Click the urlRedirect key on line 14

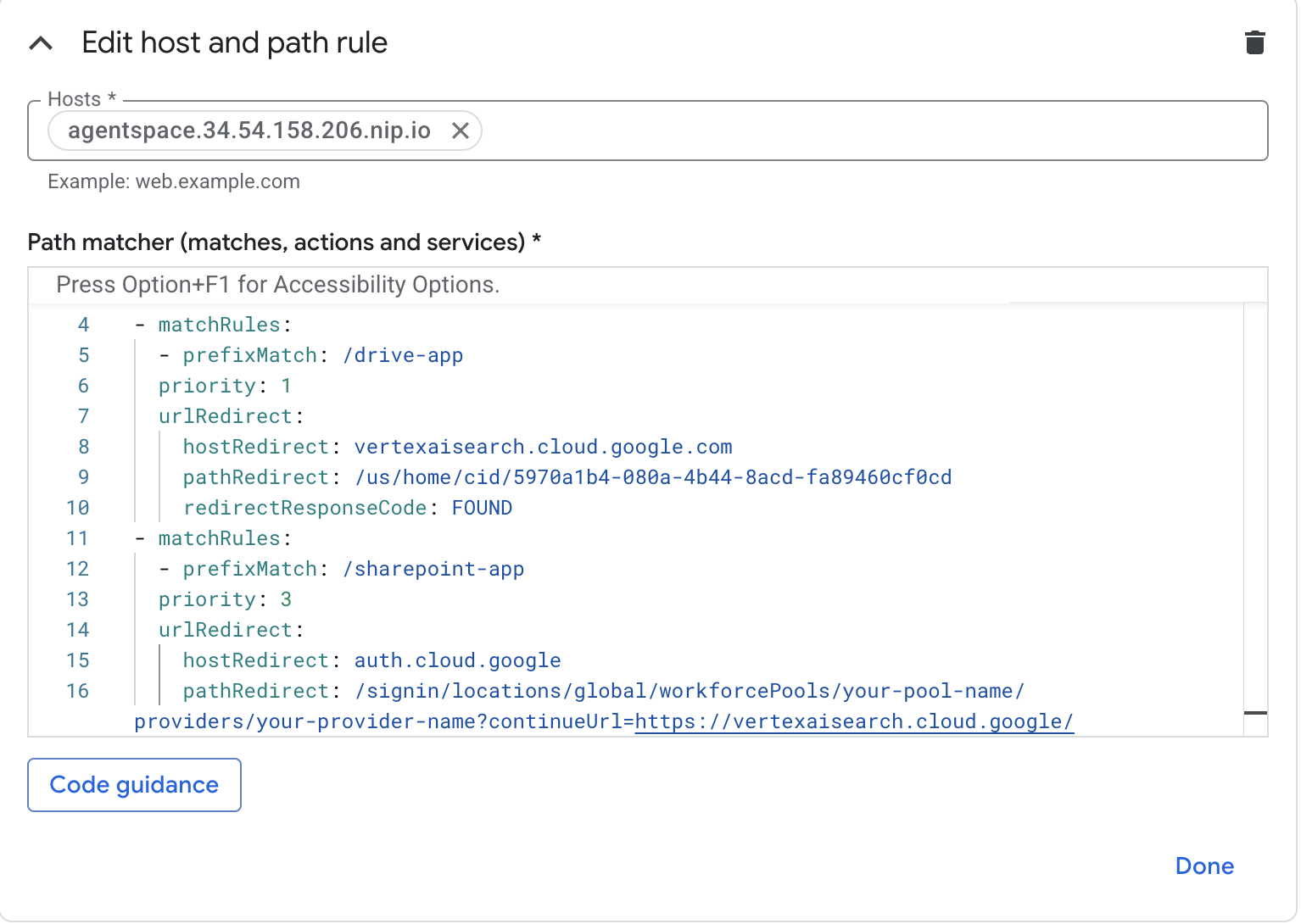(x=226, y=630)
